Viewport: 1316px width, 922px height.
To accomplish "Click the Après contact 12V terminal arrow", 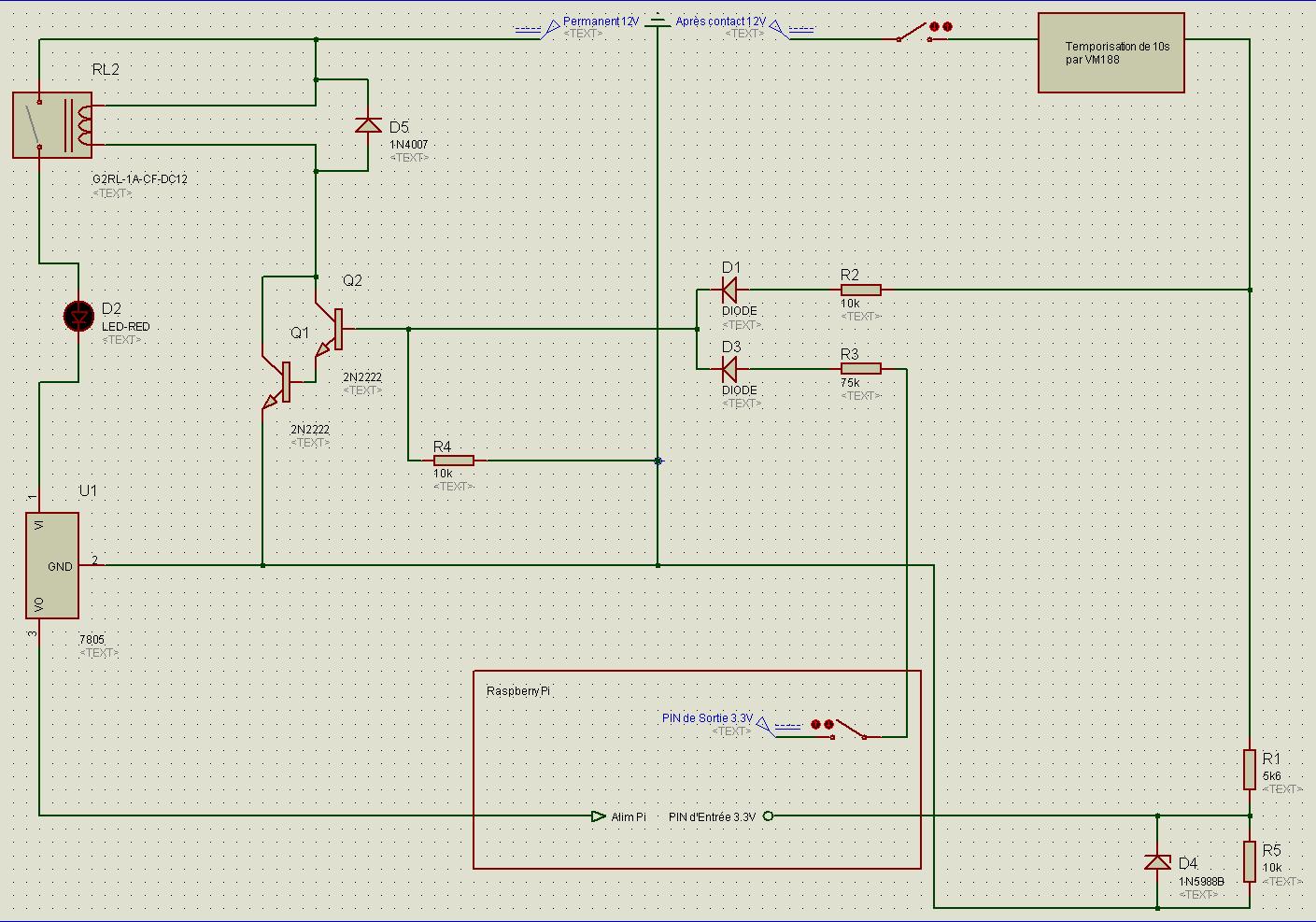I will [x=778, y=28].
